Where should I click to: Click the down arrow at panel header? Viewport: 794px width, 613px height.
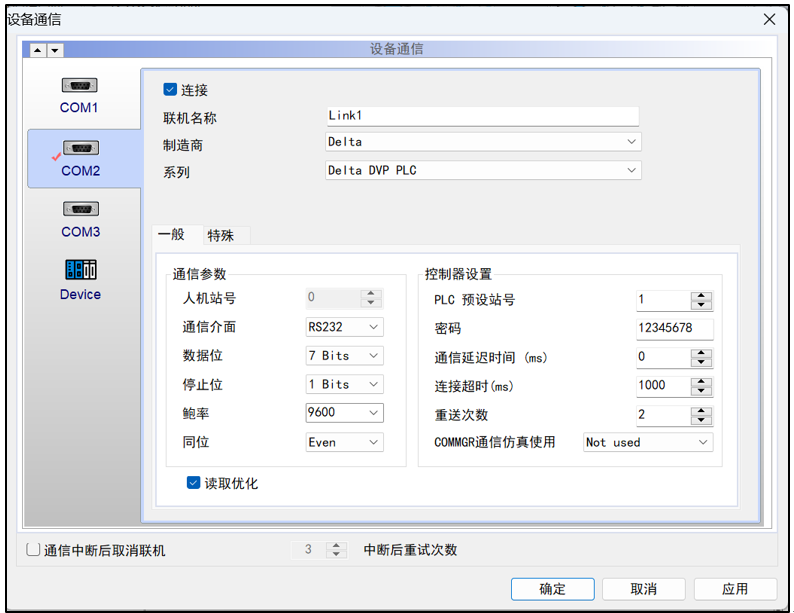point(54,50)
